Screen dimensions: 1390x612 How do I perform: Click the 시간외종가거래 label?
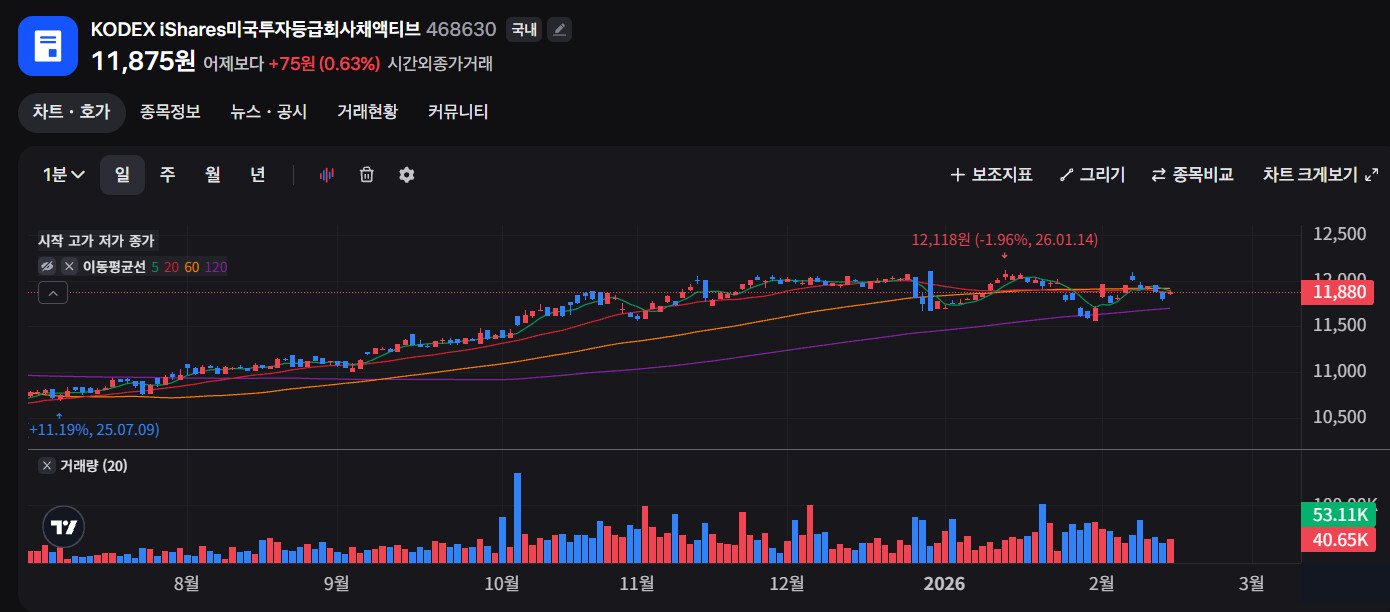click(x=440, y=64)
